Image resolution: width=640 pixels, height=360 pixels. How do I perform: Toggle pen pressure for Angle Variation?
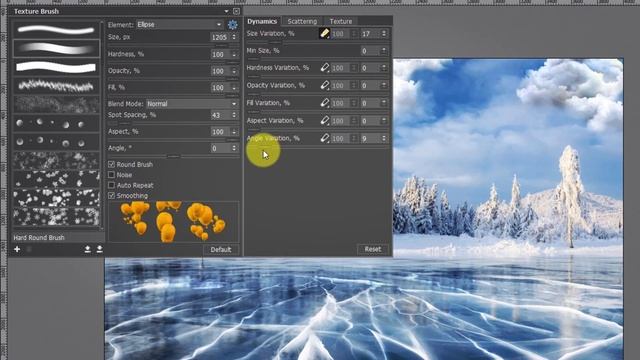coord(324,138)
